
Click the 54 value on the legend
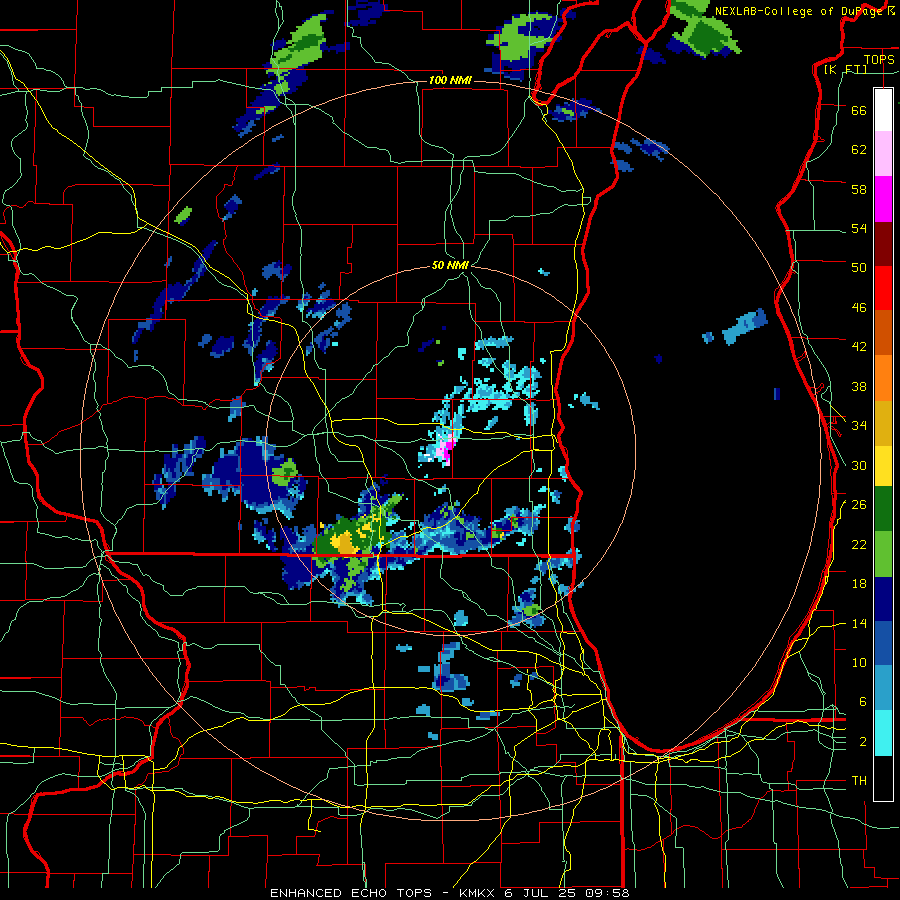(859, 228)
